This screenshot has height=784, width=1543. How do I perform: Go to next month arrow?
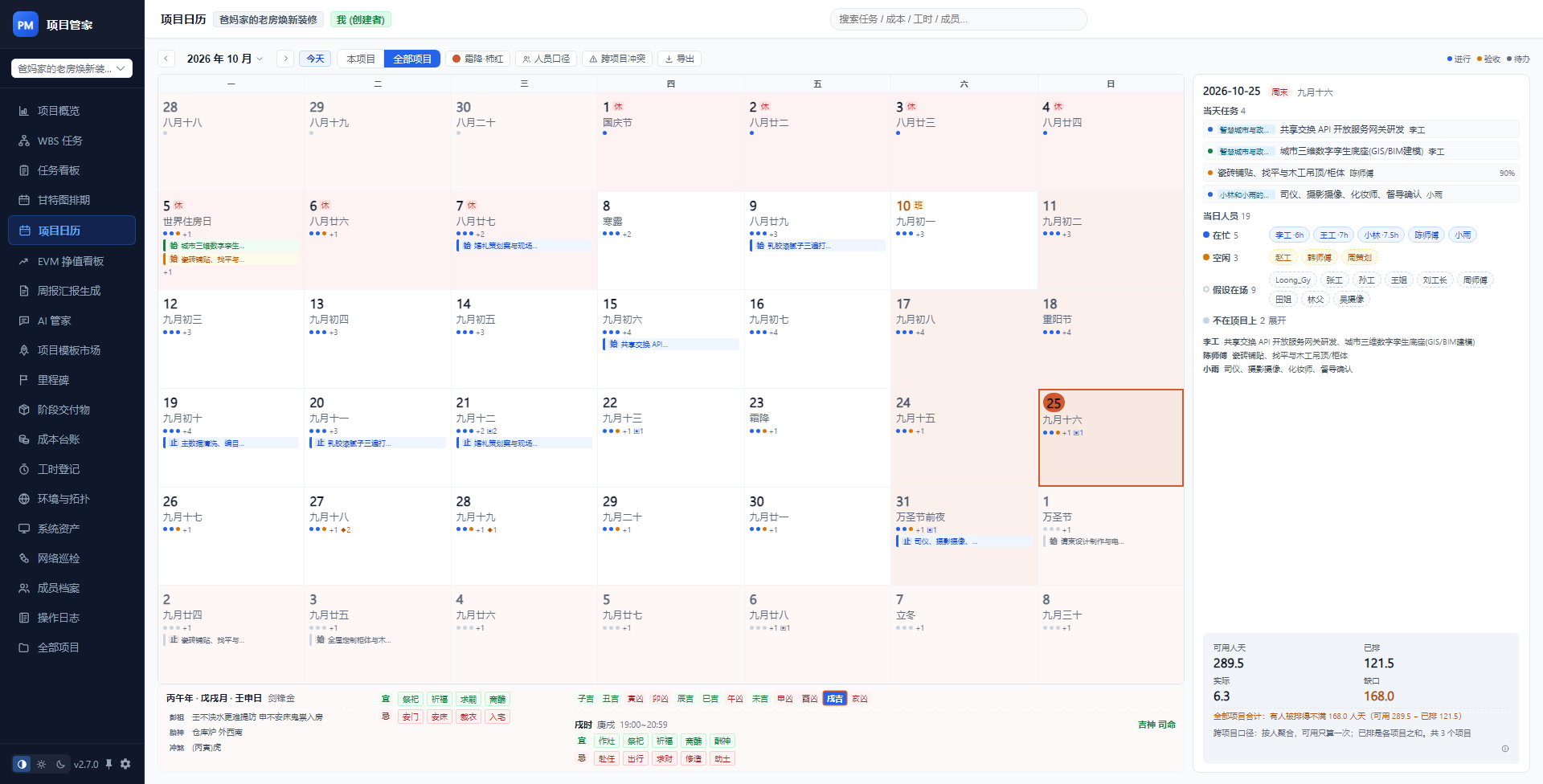coord(285,59)
